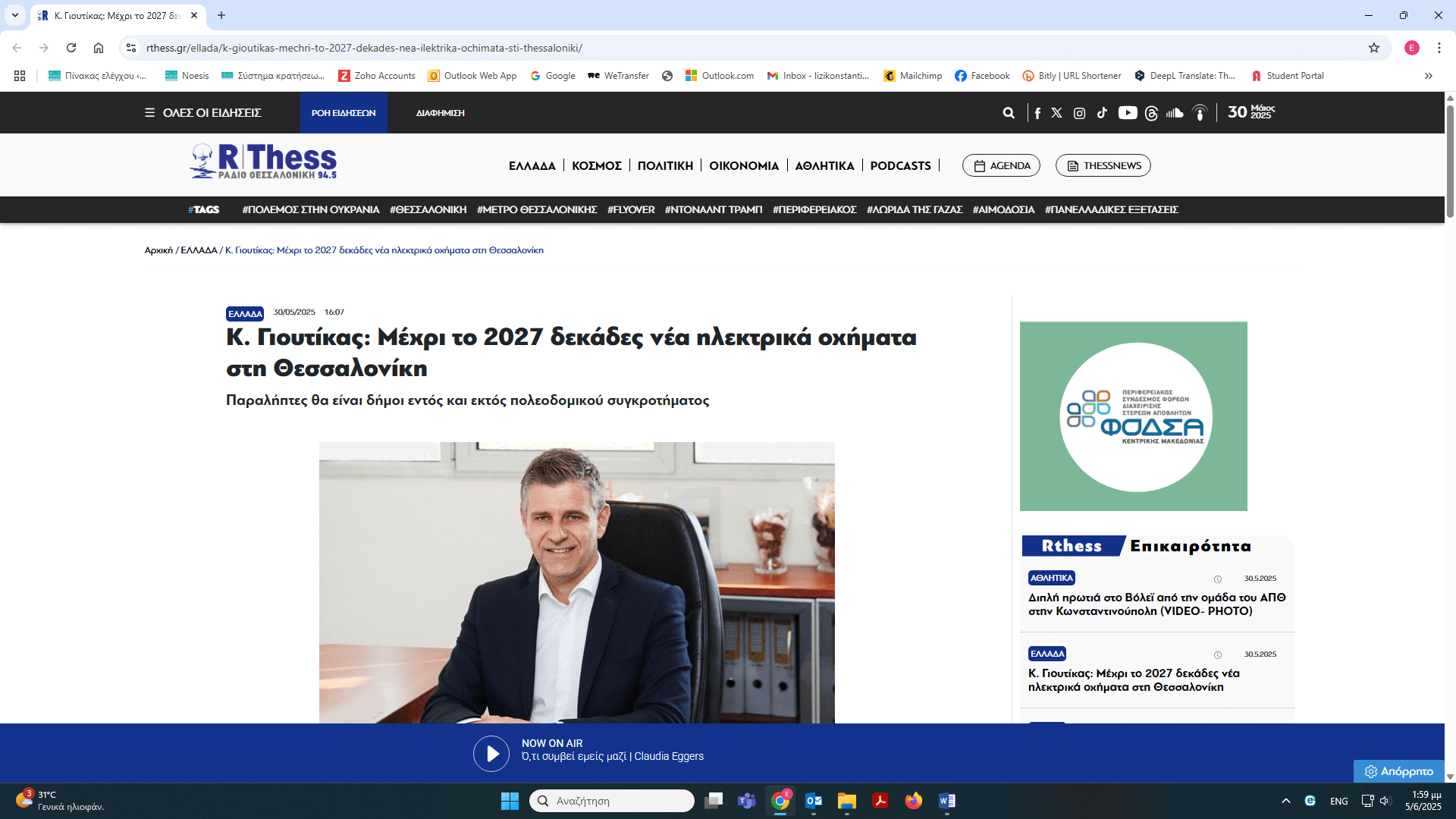Click the site search magnifier icon
The image size is (1456, 819).
click(1009, 113)
